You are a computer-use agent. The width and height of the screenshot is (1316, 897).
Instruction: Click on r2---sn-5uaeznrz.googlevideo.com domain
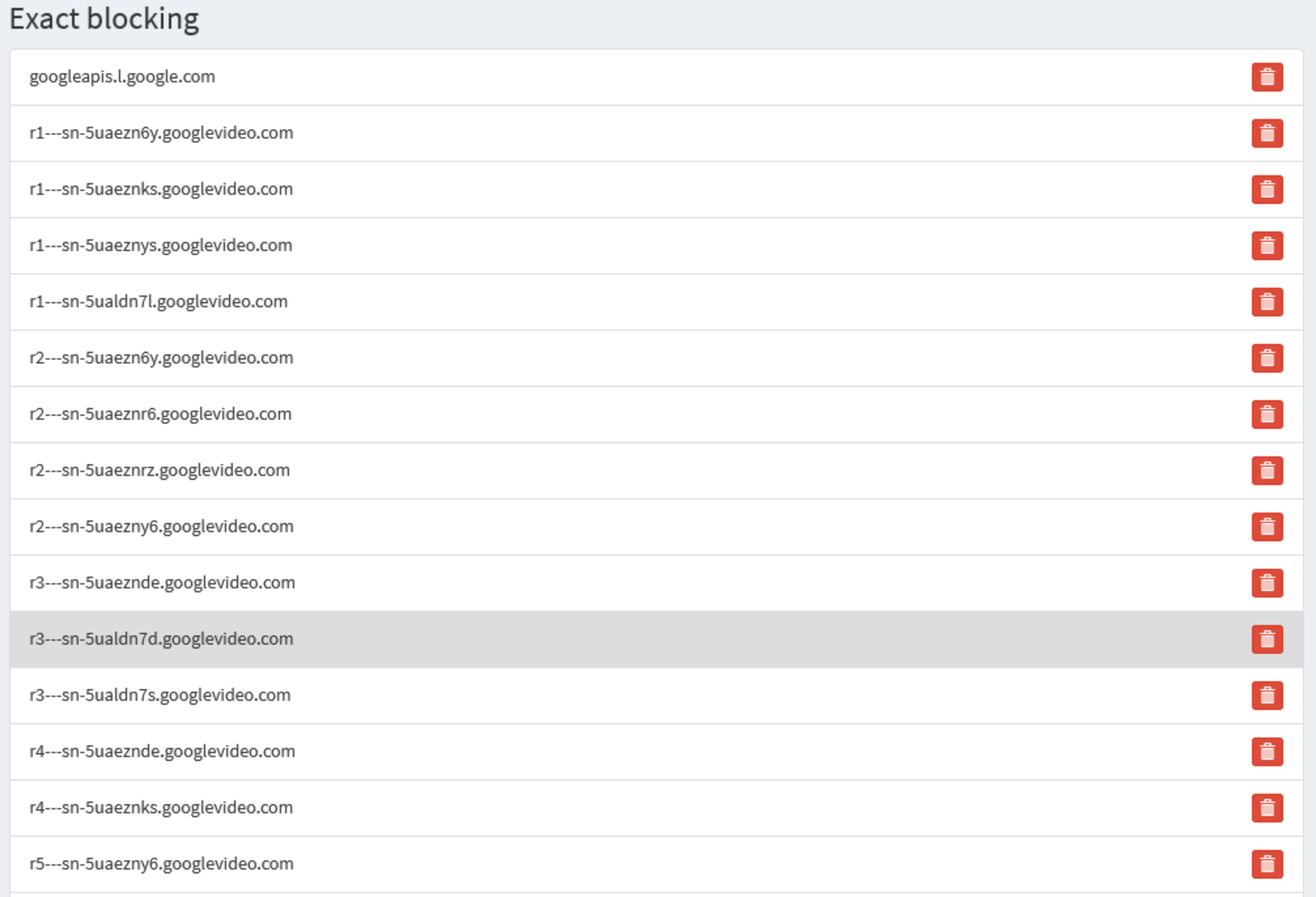(160, 471)
